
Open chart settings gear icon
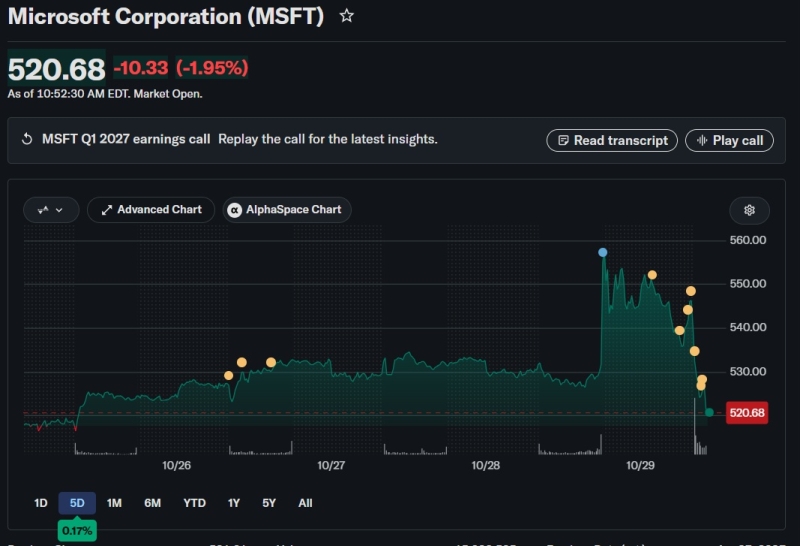[749, 210]
